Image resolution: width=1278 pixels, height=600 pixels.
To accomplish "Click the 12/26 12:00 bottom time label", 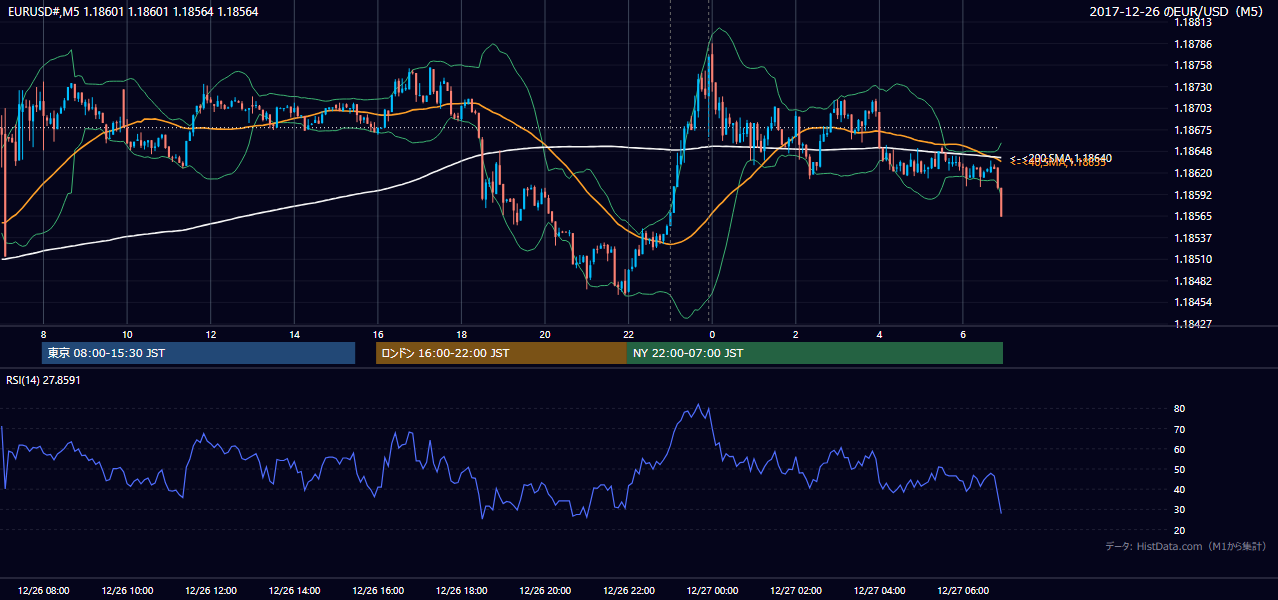I will point(211,591).
